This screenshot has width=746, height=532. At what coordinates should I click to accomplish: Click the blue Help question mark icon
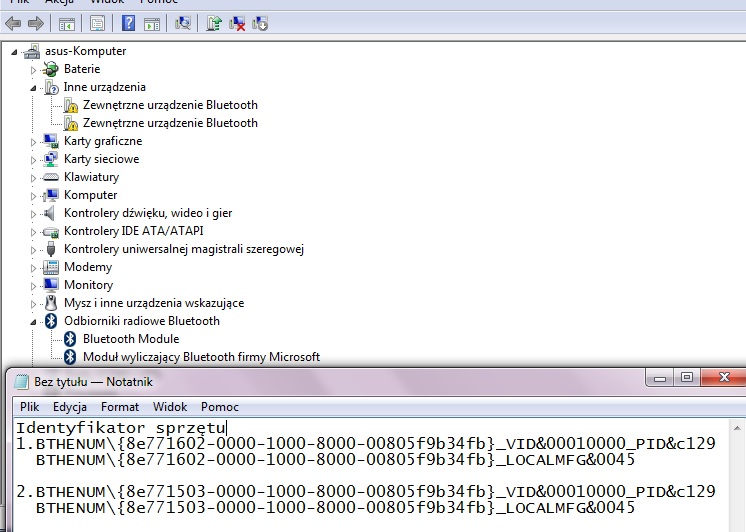(x=128, y=23)
